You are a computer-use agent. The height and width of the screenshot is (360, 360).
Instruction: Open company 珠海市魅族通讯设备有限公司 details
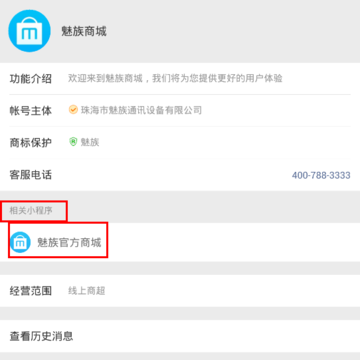(x=141, y=110)
